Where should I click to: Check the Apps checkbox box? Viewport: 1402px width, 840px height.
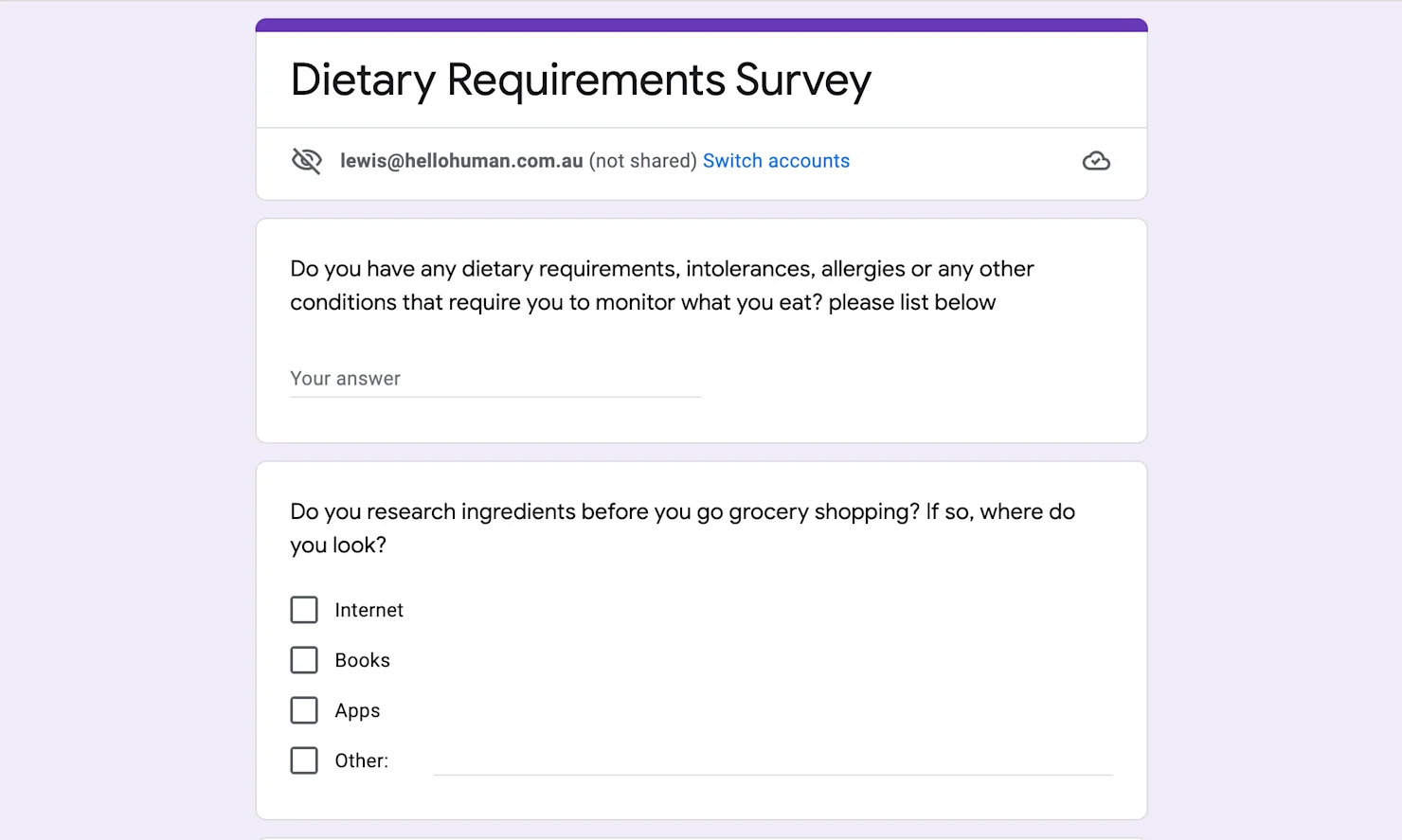(304, 710)
